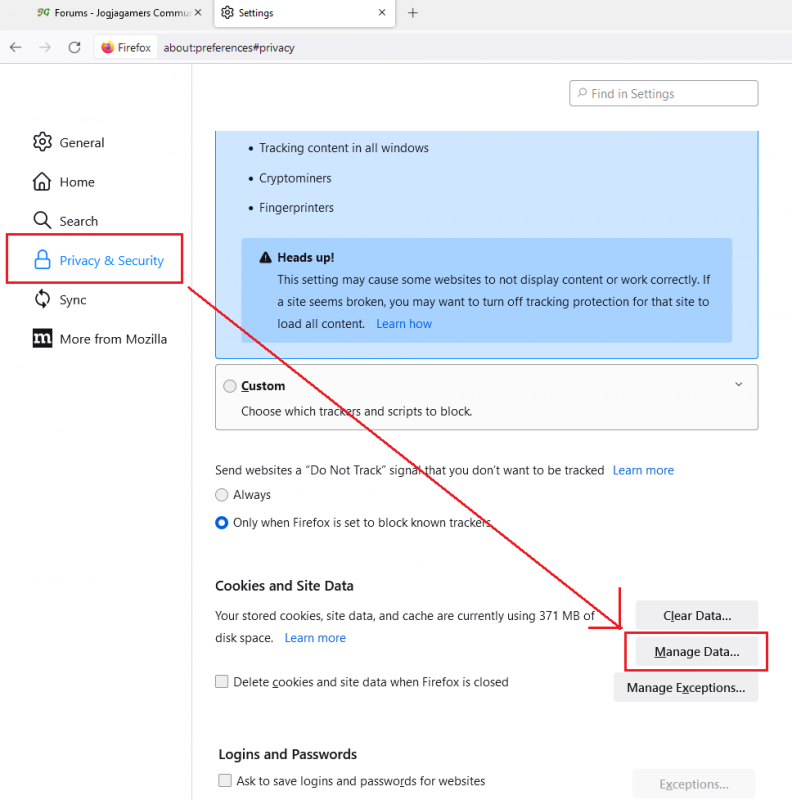792x800 pixels.
Task: Follow the Learn how link in Heads up
Action: tap(404, 324)
